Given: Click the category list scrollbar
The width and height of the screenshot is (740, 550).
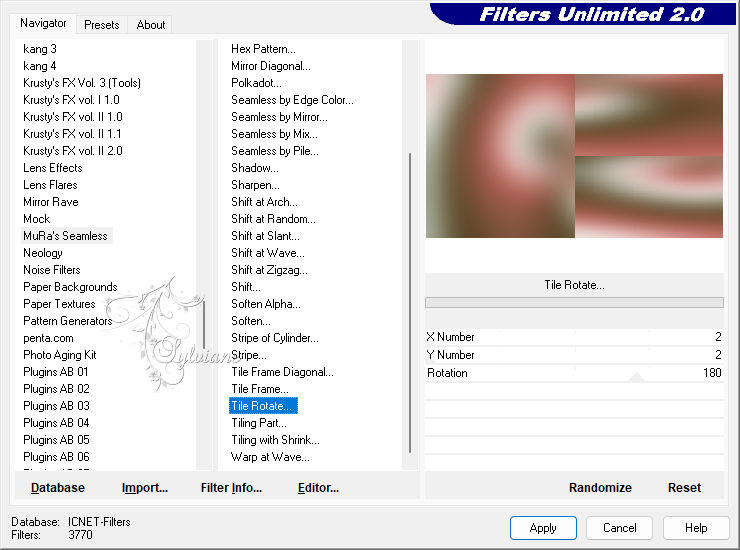Looking at the screenshot, I should [x=204, y=326].
